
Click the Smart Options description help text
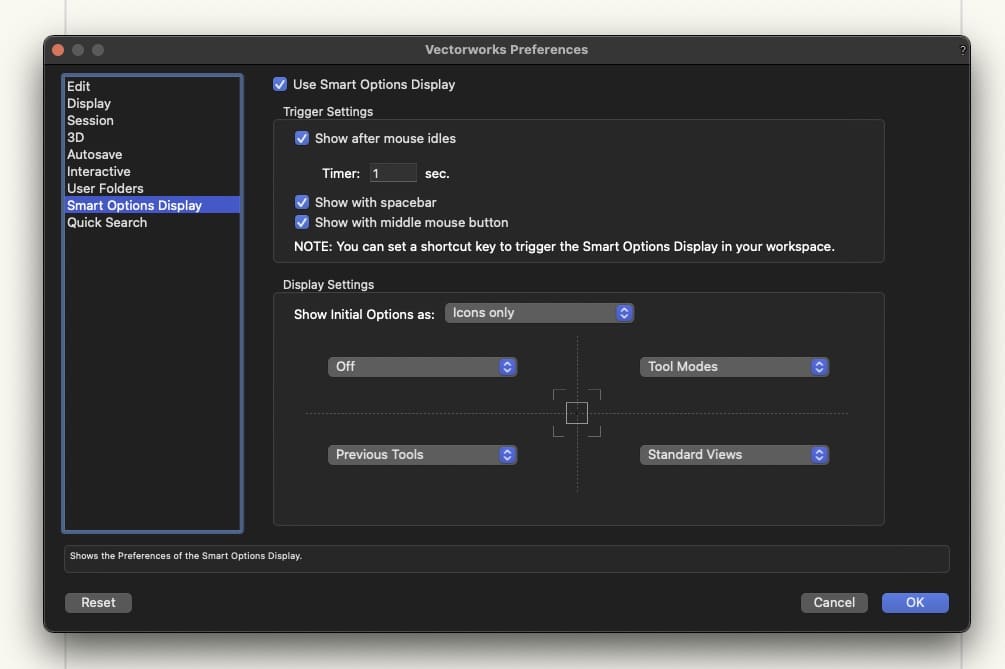tap(186, 556)
